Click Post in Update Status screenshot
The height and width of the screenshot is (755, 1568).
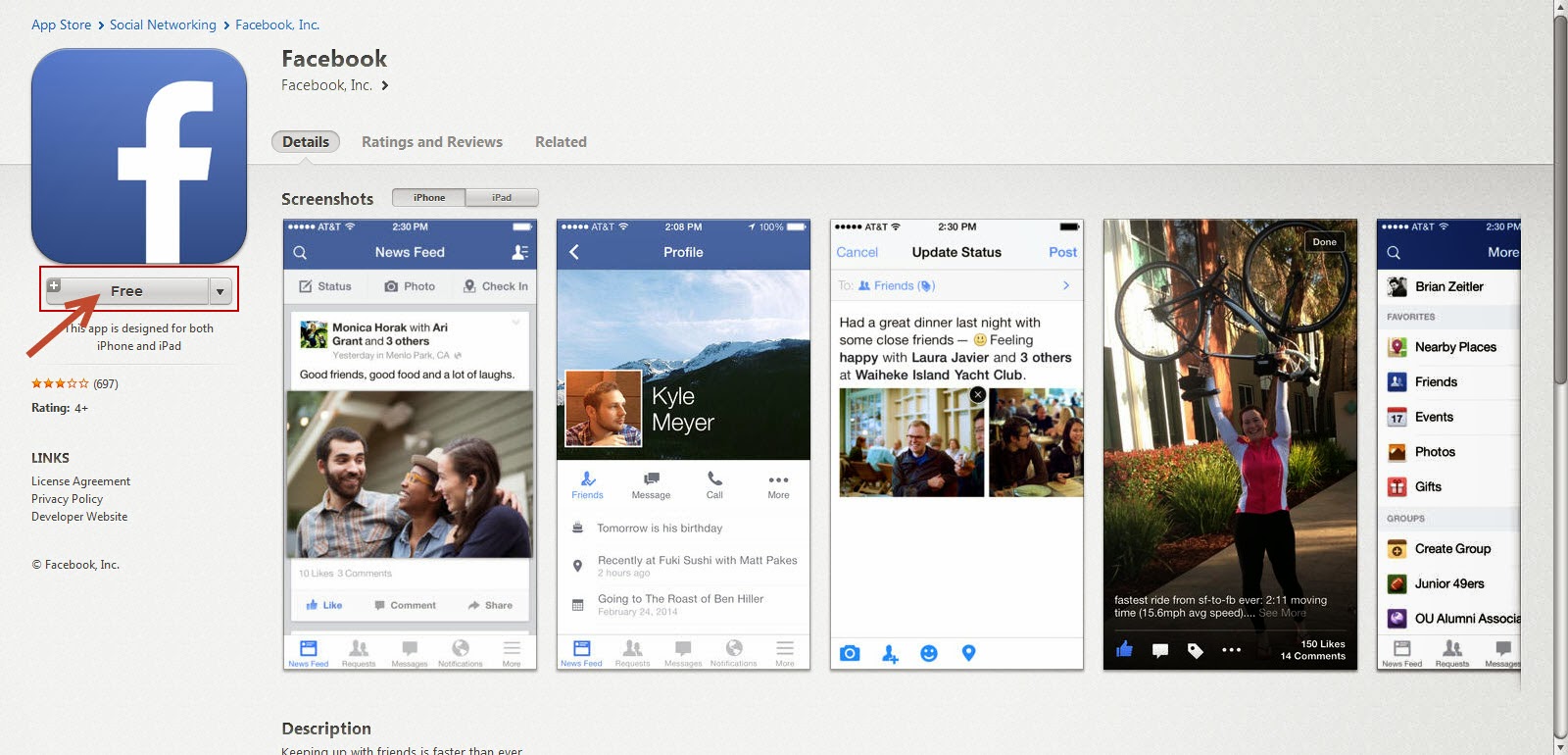click(x=1062, y=252)
